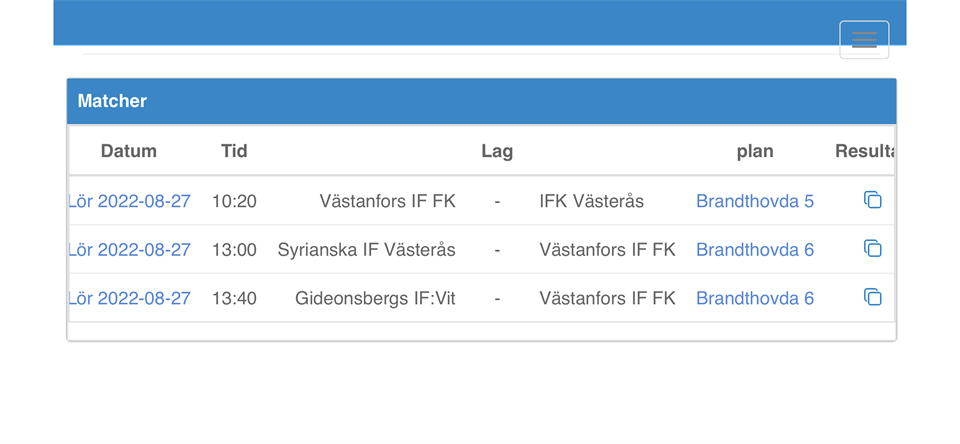The height and width of the screenshot is (444, 960).
Task: Click the Lag column header
Action: 497,151
